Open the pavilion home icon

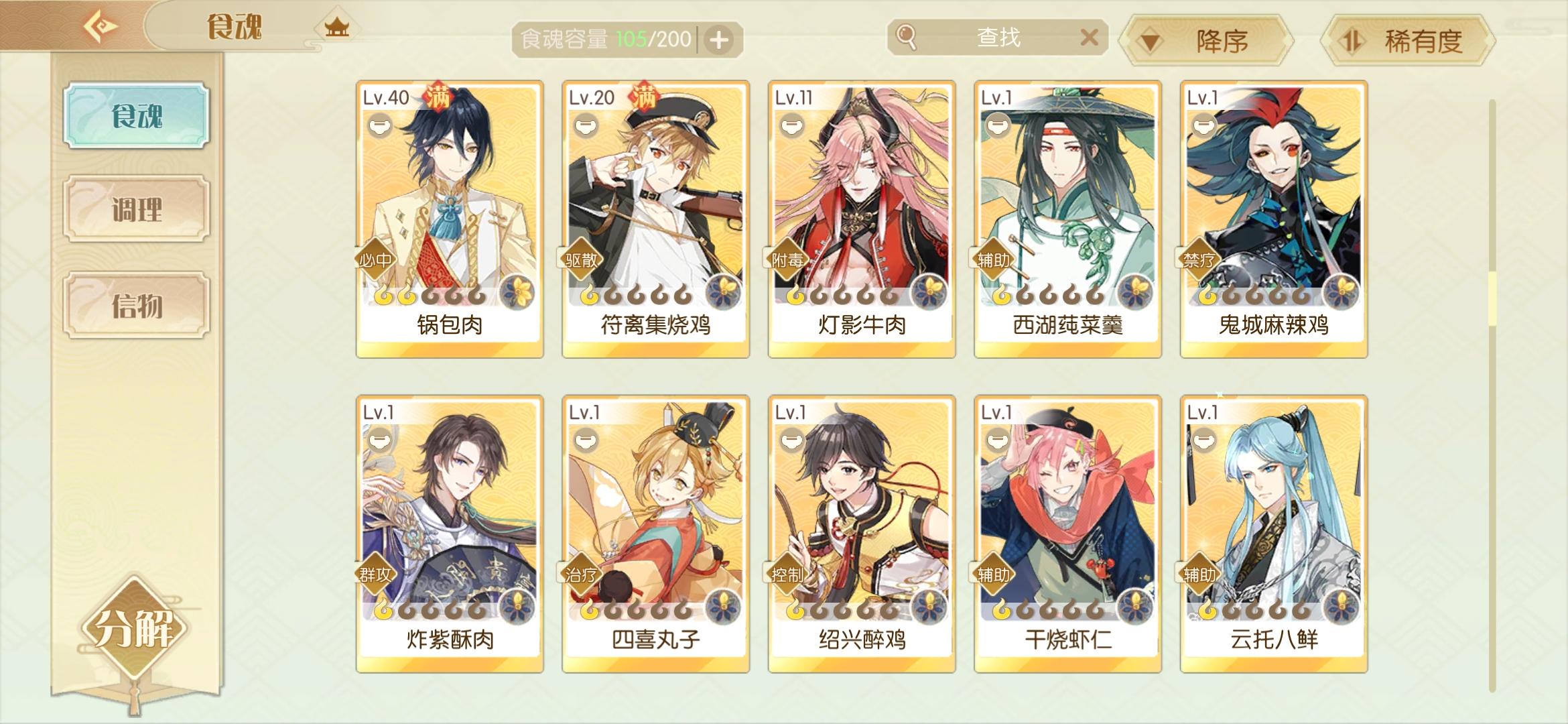[x=336, y=27]
